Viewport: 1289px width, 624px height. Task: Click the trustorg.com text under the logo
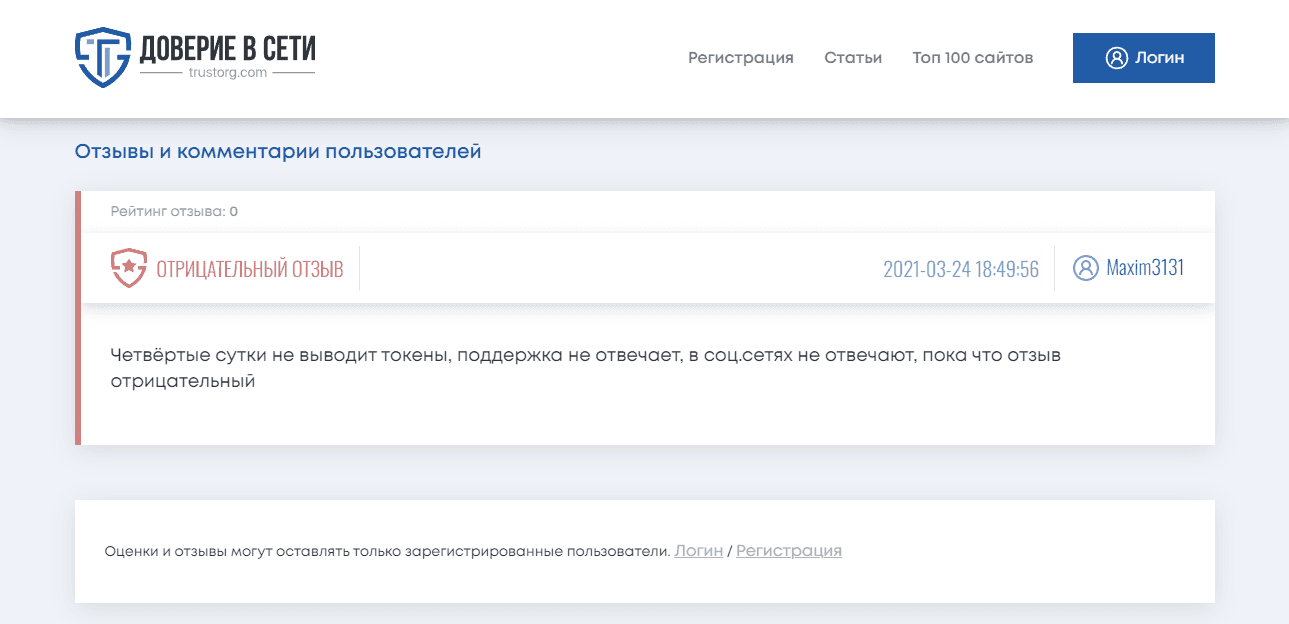(x=227, y=73)
